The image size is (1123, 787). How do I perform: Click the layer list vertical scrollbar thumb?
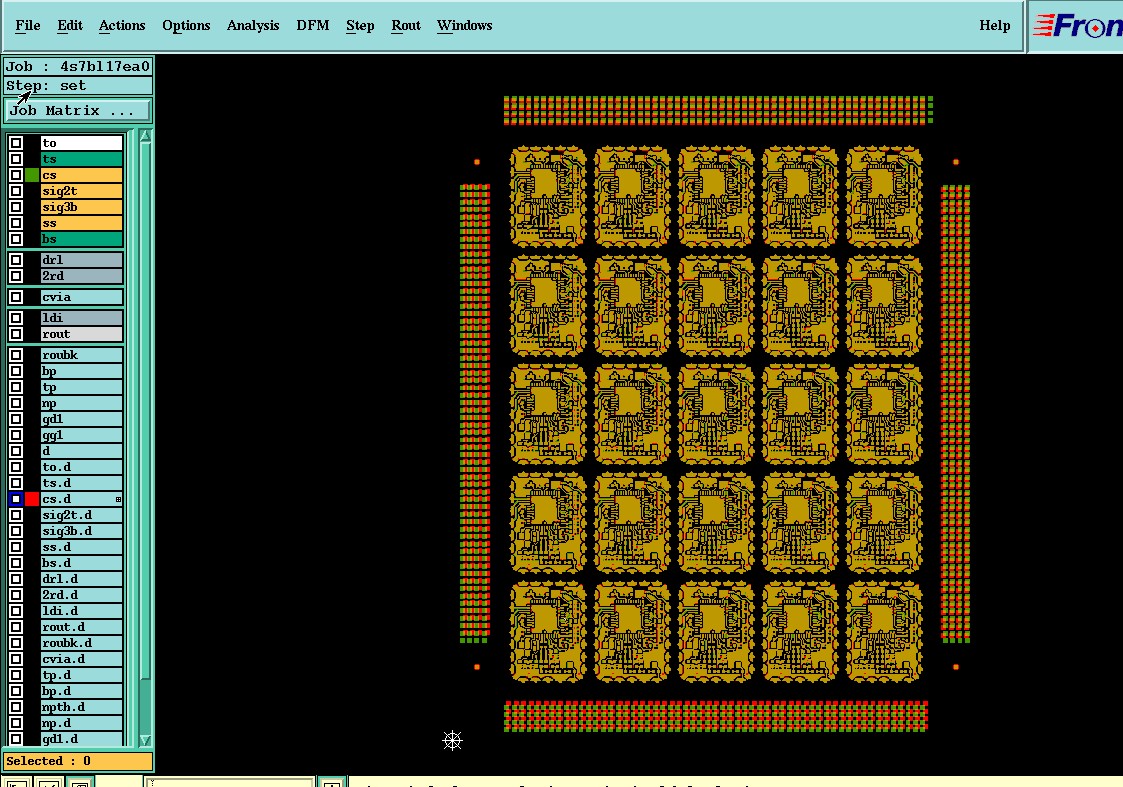coord(145,410)
